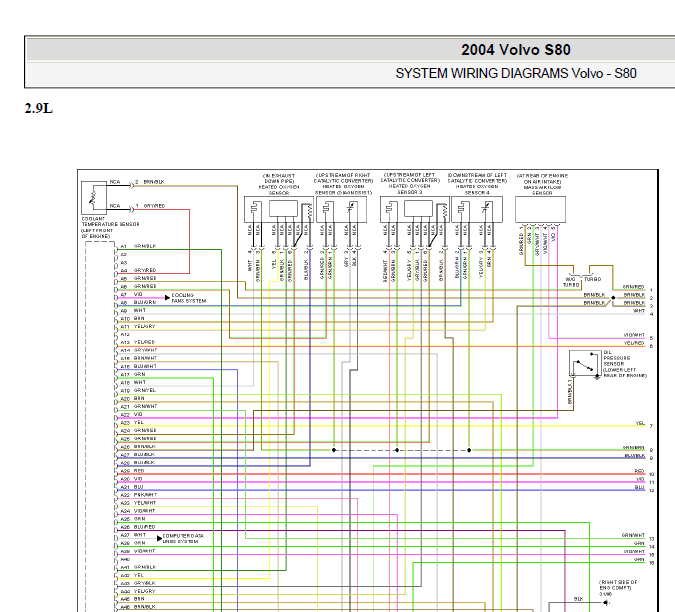The image size is (675, 612).
Task: Click the oxygen sensor 4 component box
Action: (x=477, y=210)
